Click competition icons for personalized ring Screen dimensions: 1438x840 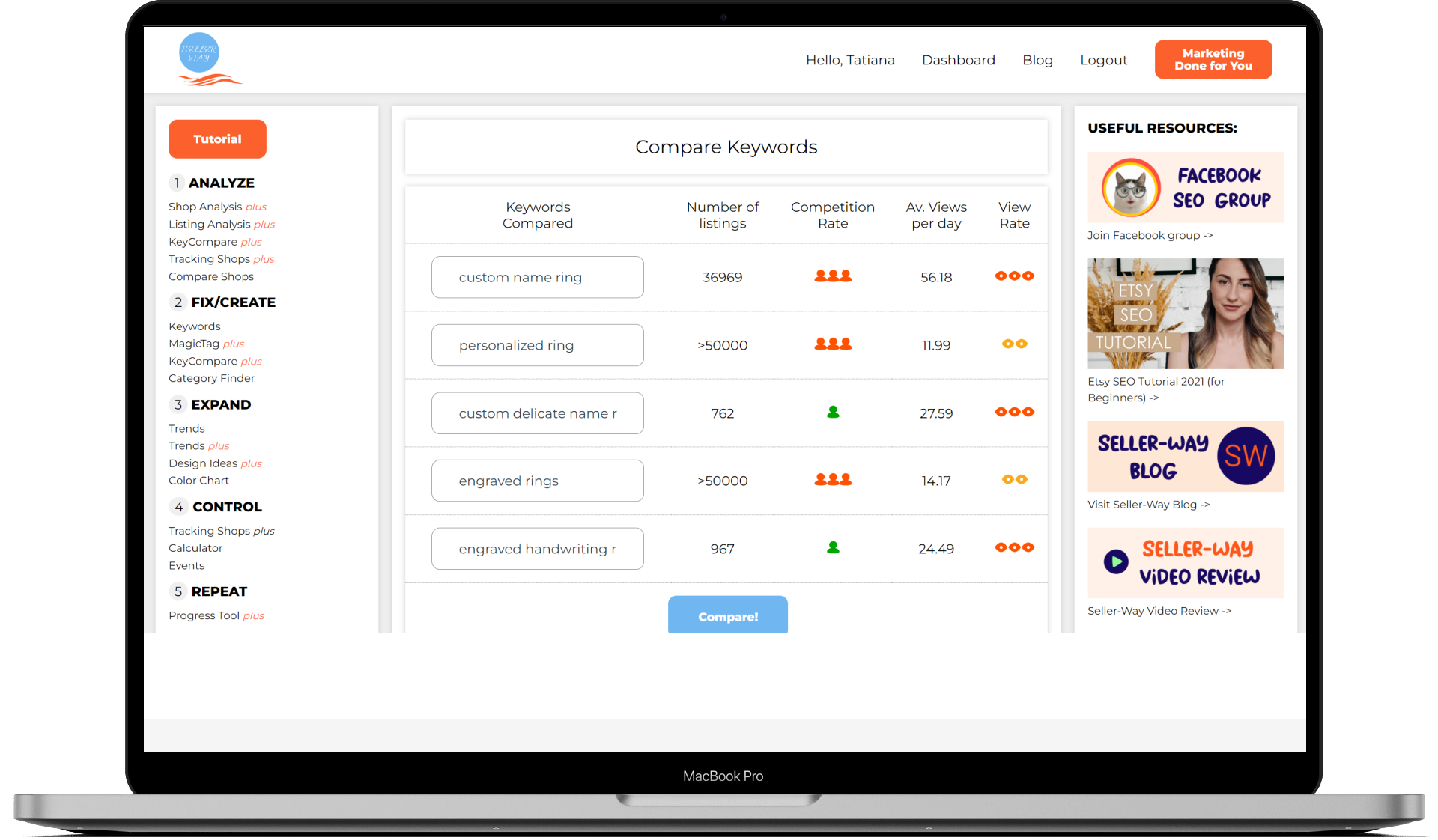[x=833, y=344]
